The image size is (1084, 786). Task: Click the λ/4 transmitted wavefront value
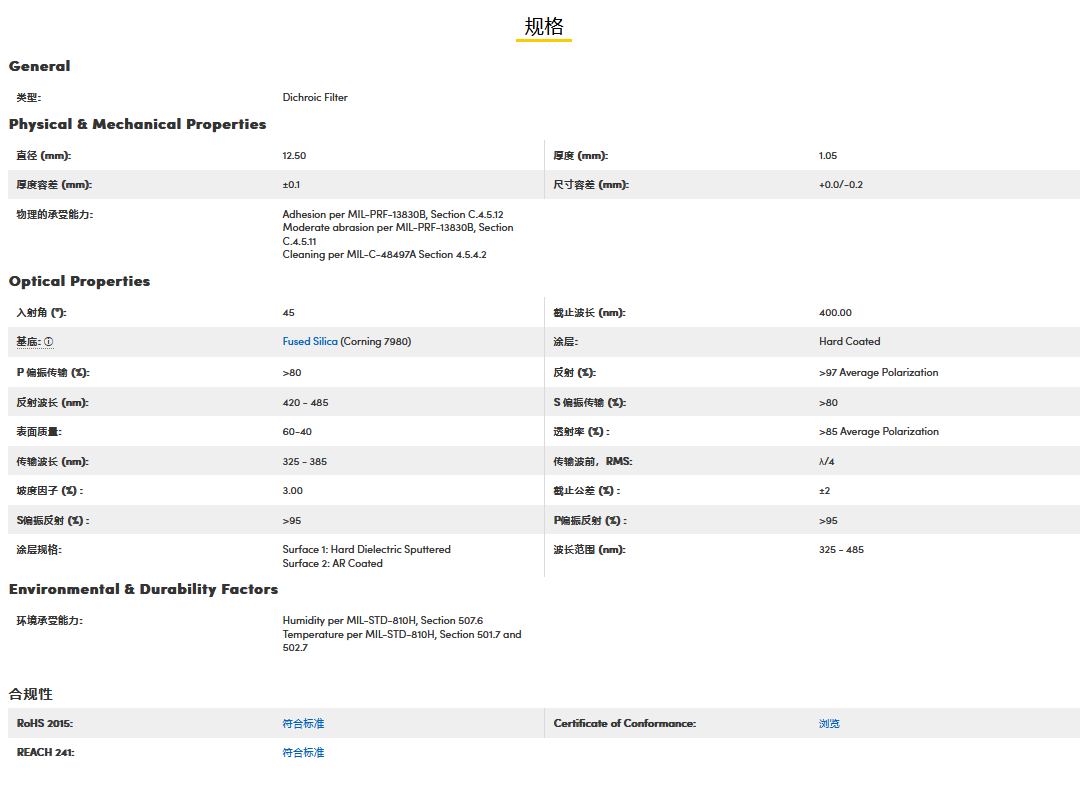click(826, 462)
